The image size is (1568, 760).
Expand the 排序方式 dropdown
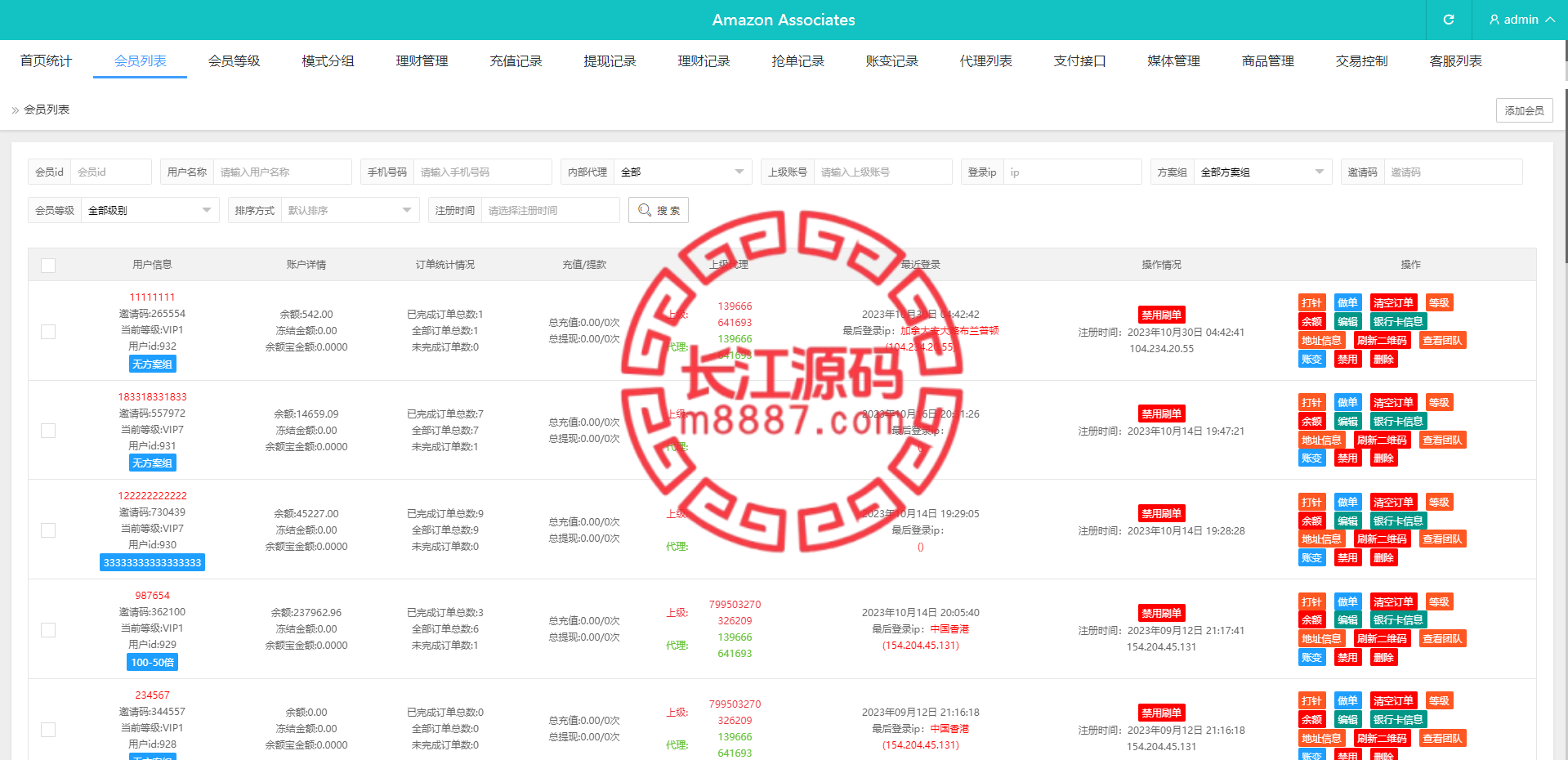coord(350,210)
